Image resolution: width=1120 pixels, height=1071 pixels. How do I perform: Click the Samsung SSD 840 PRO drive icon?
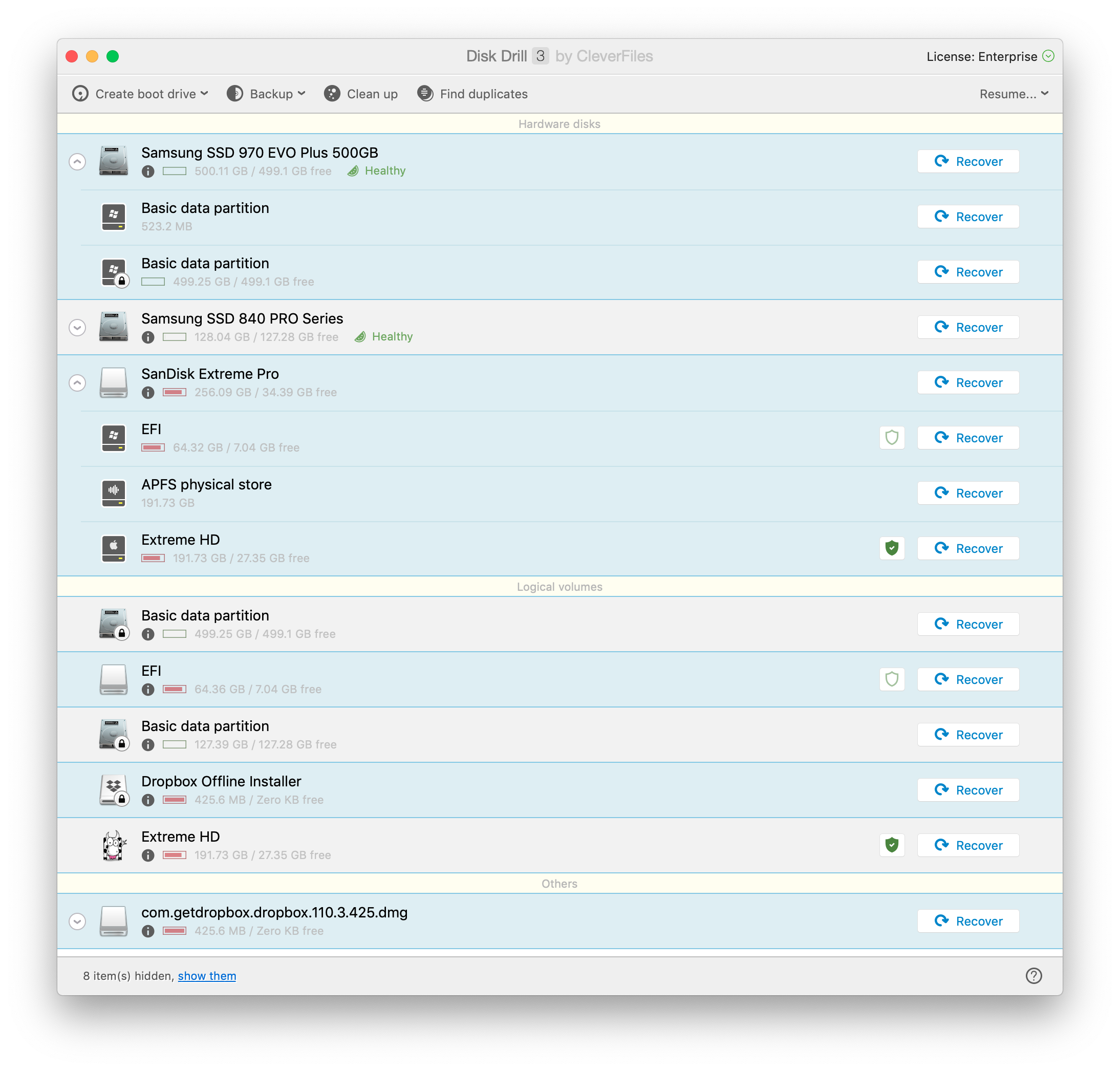114,327
